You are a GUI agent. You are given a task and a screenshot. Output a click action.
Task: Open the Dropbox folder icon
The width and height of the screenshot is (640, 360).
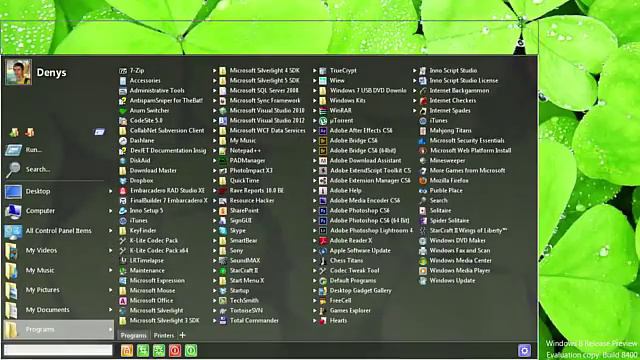pyautogui.click(x=123, y=180)
